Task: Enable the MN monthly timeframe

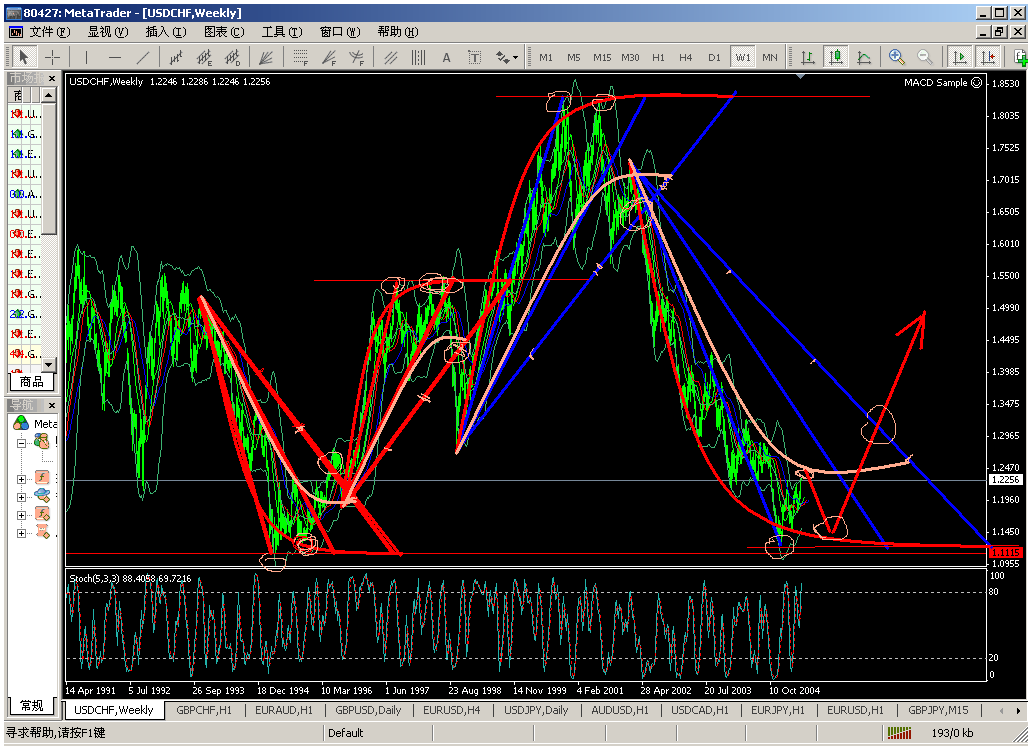Action: [771, 57]
